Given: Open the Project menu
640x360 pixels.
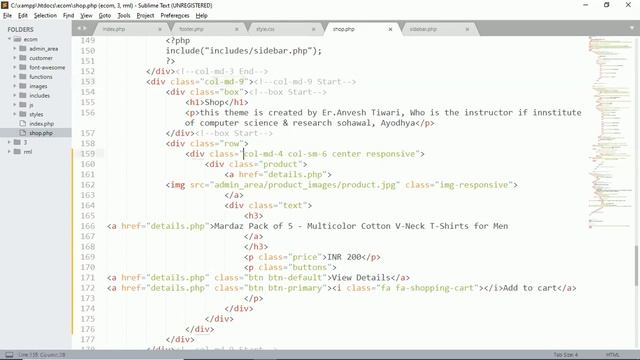Looking at the screenshot, I should click(145, 16).
